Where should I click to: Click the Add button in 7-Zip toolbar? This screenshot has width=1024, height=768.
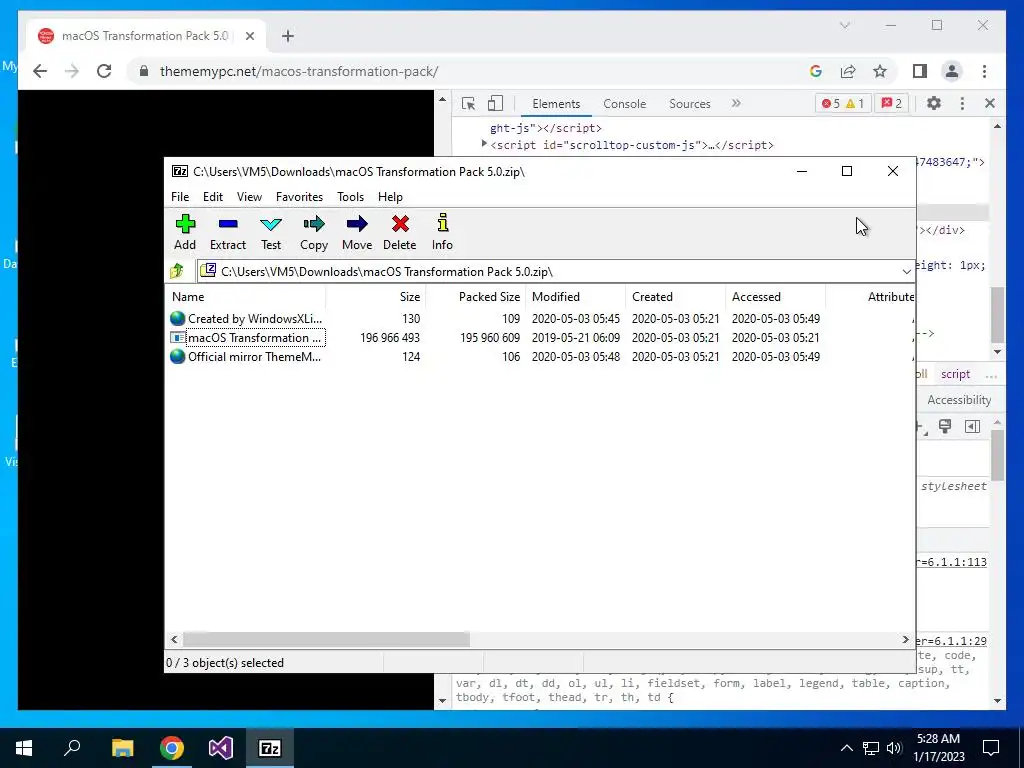(x=185, y=232)
